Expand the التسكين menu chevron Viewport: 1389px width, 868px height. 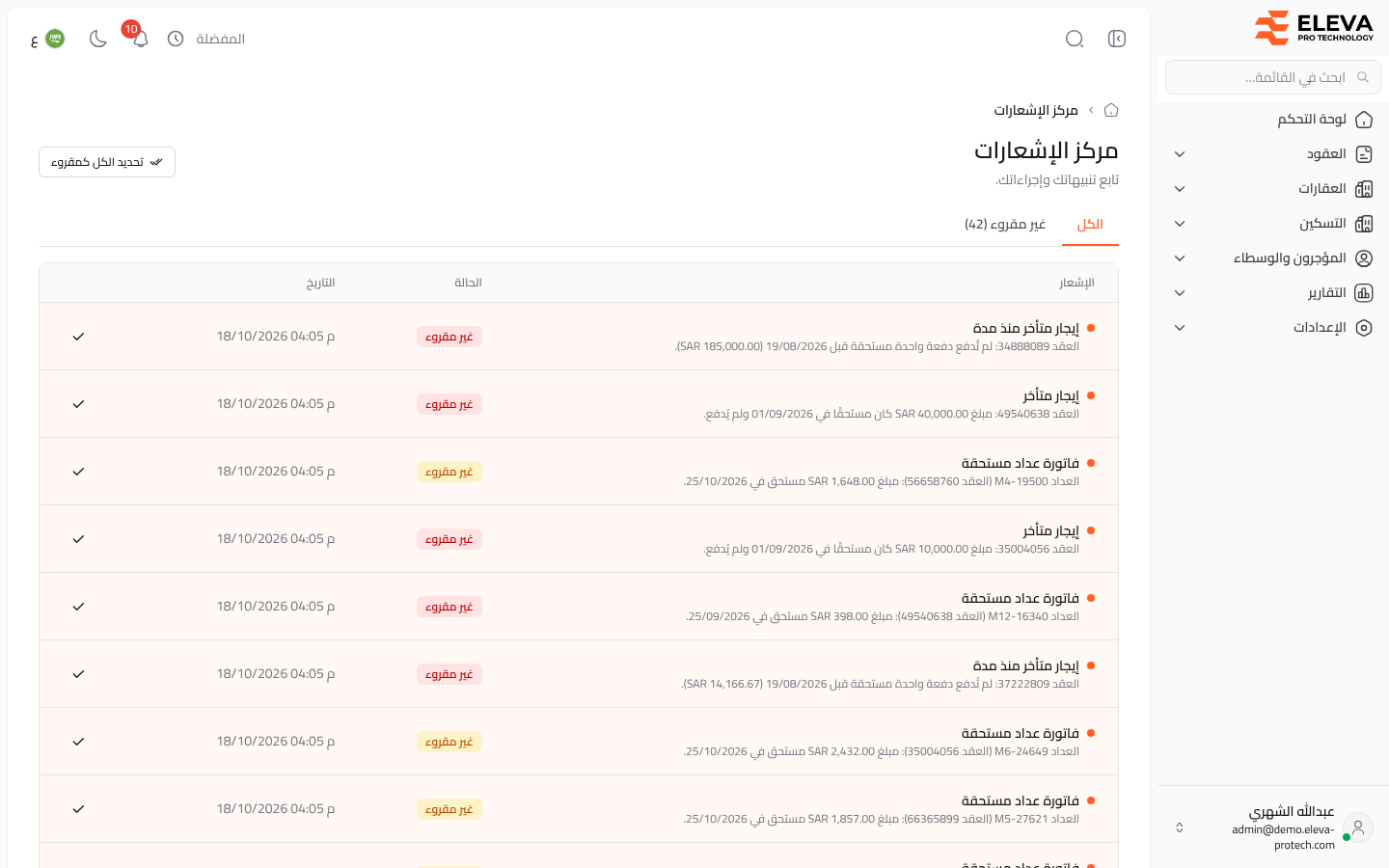pos(1180,224)
